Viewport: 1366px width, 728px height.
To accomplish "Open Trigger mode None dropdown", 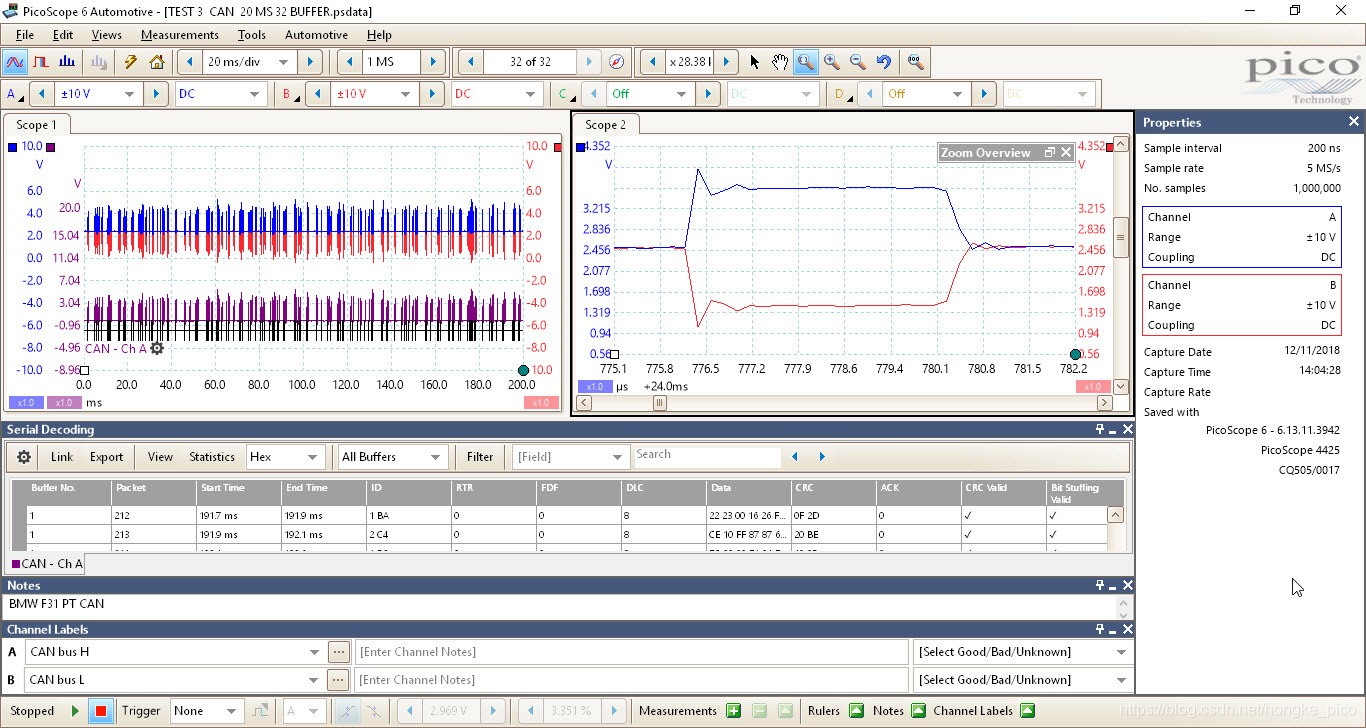I will click(231, 711).
